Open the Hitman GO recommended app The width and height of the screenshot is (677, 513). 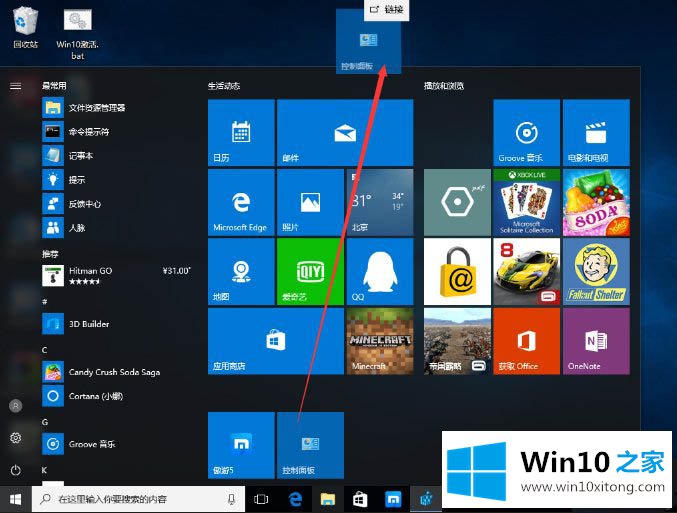click(x=117, y=276)
